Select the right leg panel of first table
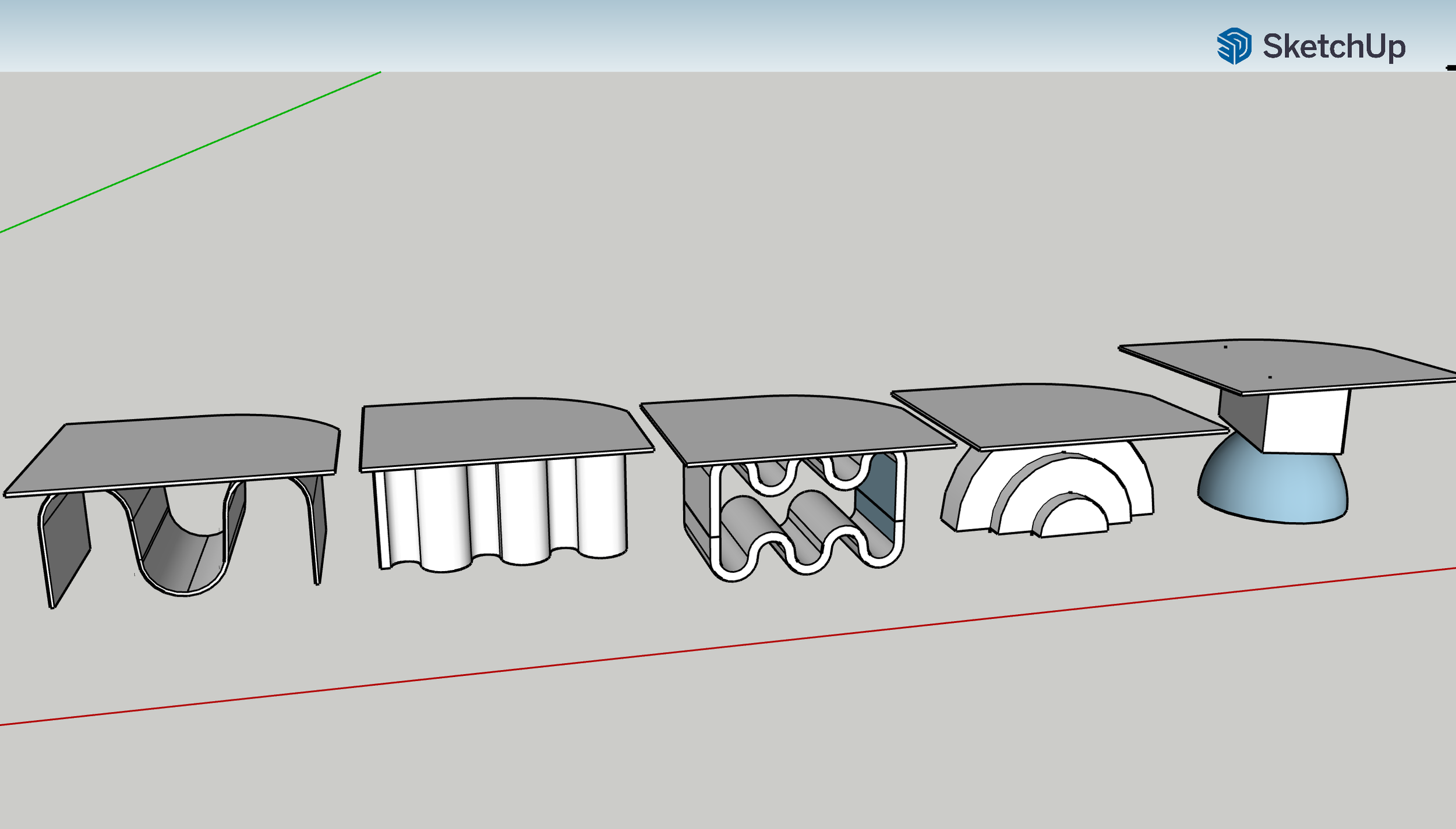1456x829 pixels. [x=320, y=524]
